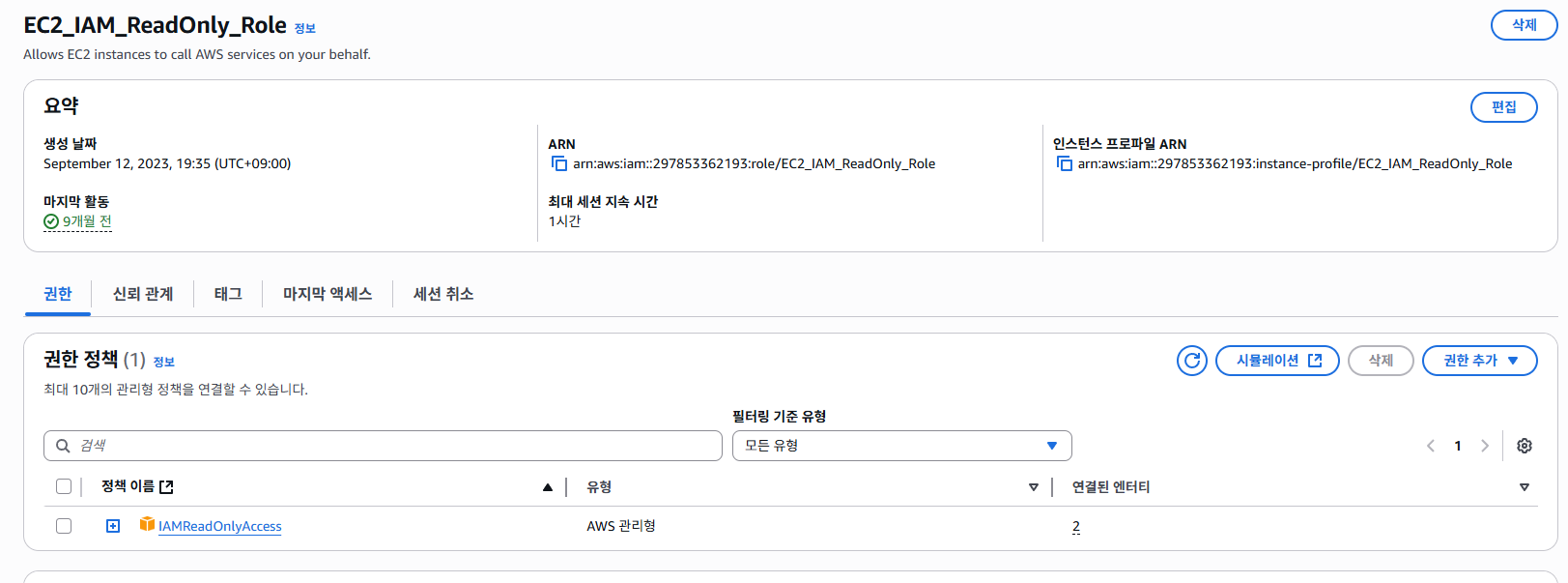The width and height of the screenshot is (1568, 583).
Task: Click page number 1 in pagination
Action: coord(1458,446)
